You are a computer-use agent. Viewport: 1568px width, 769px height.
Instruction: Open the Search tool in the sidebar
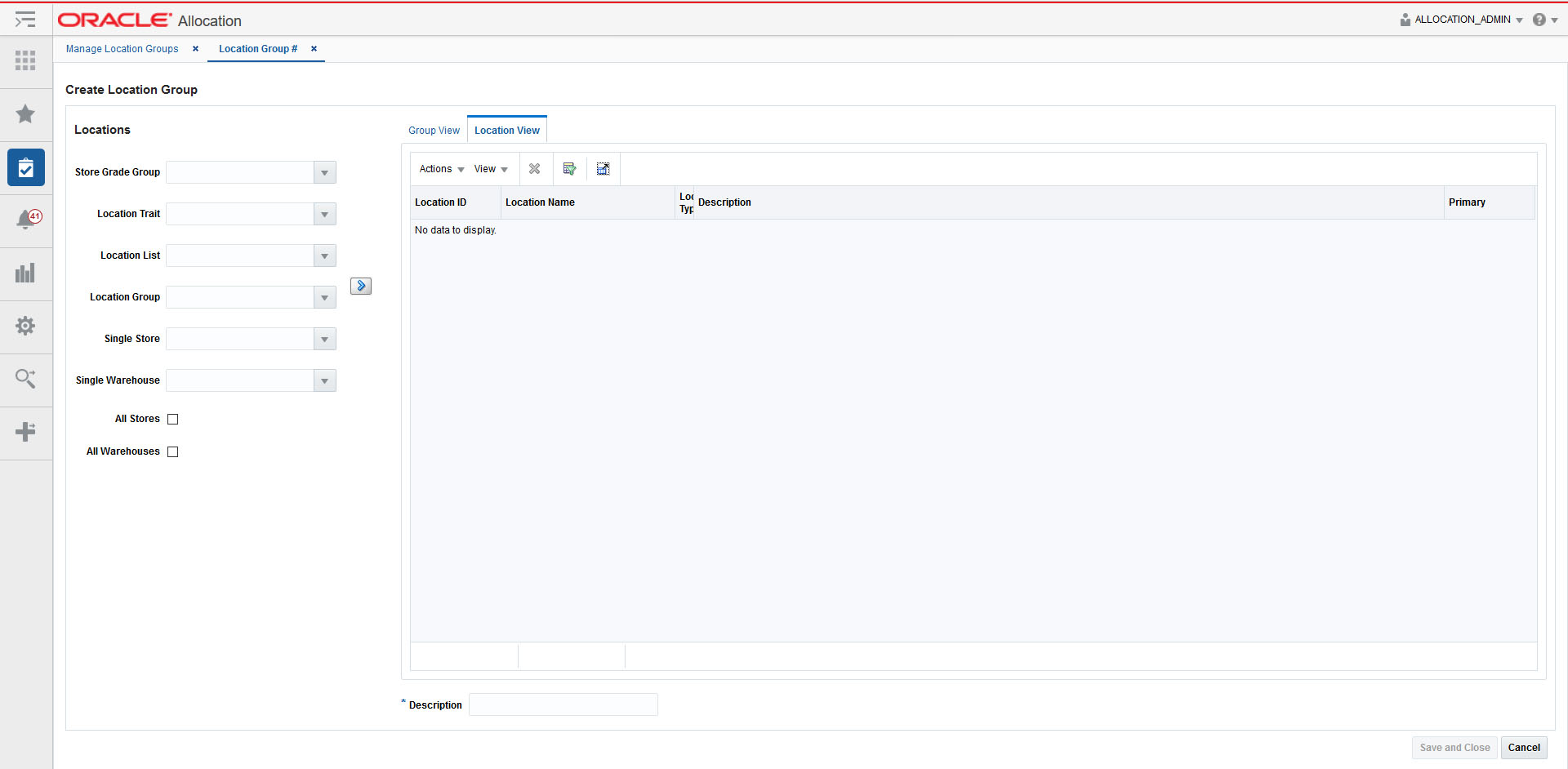[x=25, y=379]
